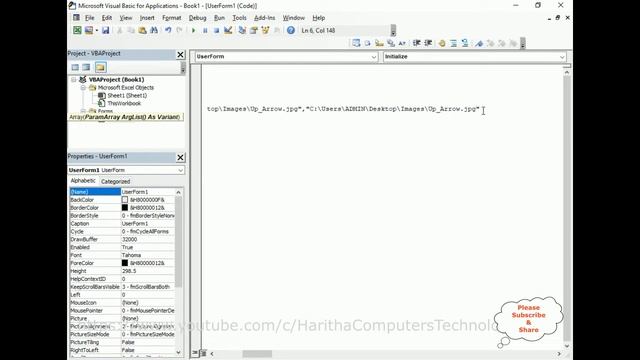Run the Sub/UserForm with the play icon

(193, 30)
